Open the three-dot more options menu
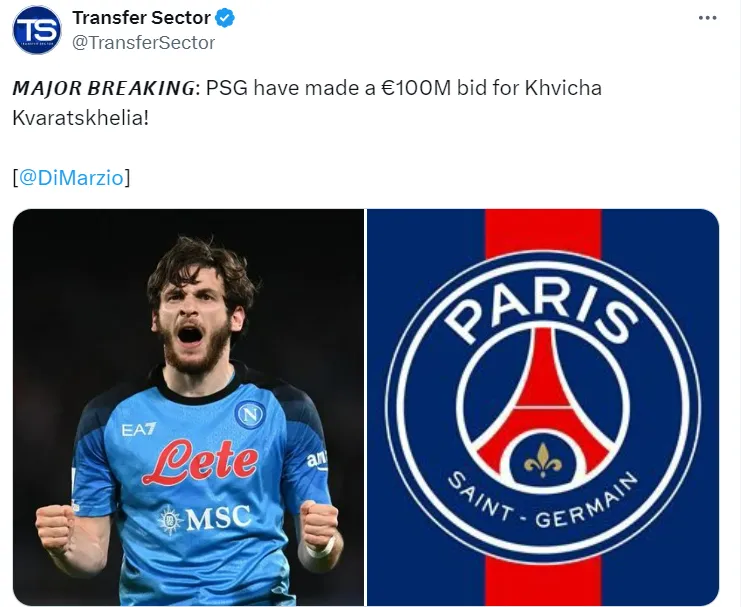This screenshot has height=607, width=742. (707, 18)
